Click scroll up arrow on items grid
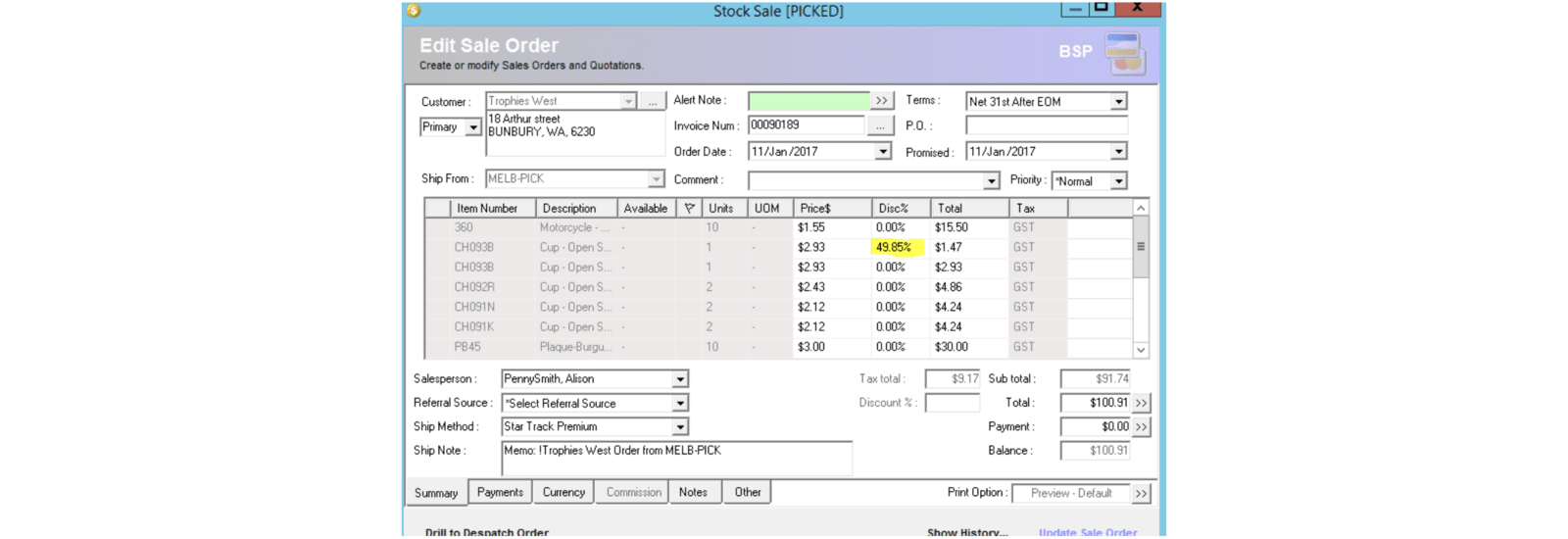This screenshot has width=1568, height=539. [1141, 208]
